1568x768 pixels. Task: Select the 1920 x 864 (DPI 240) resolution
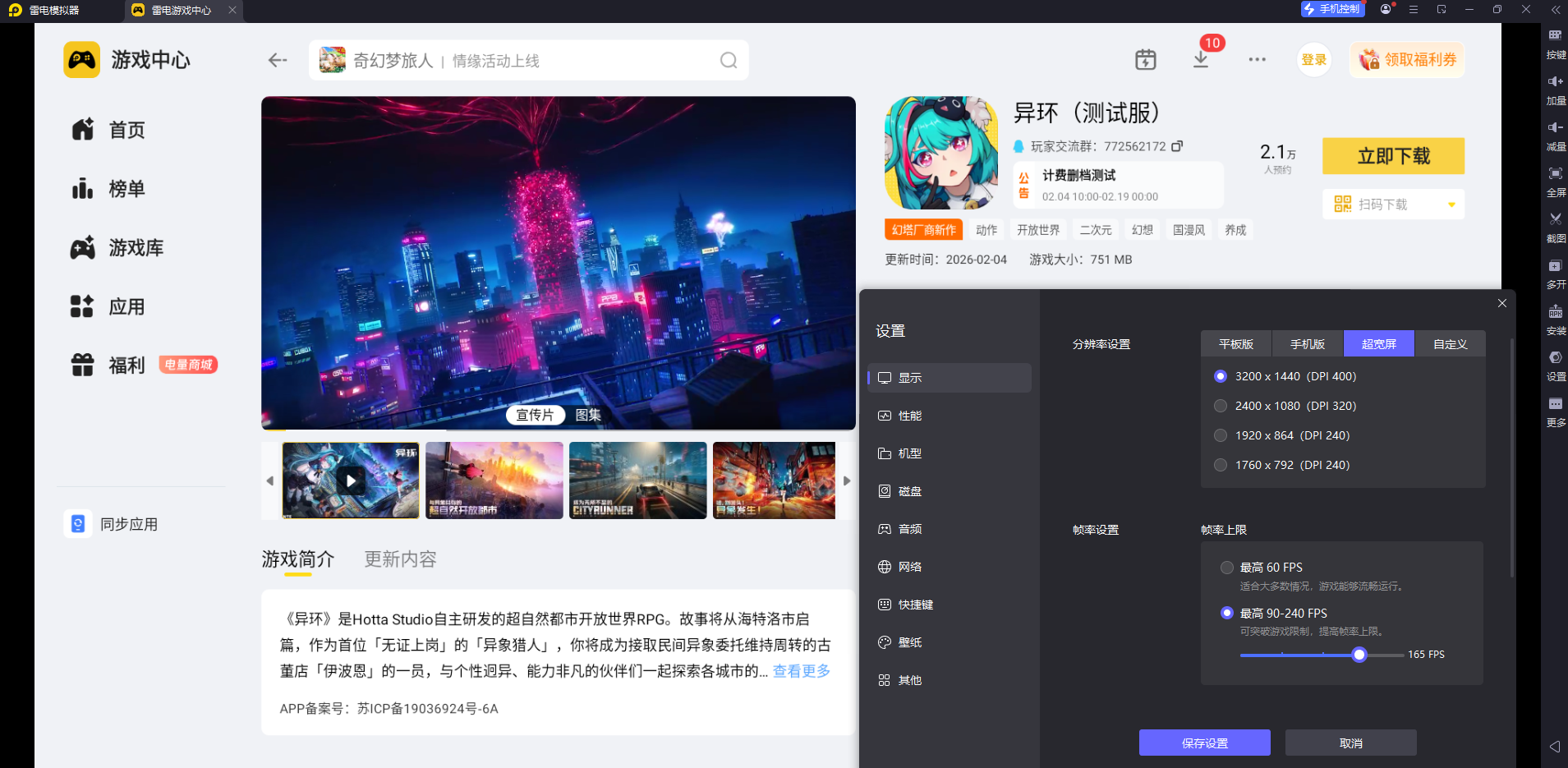point(1221,435)
